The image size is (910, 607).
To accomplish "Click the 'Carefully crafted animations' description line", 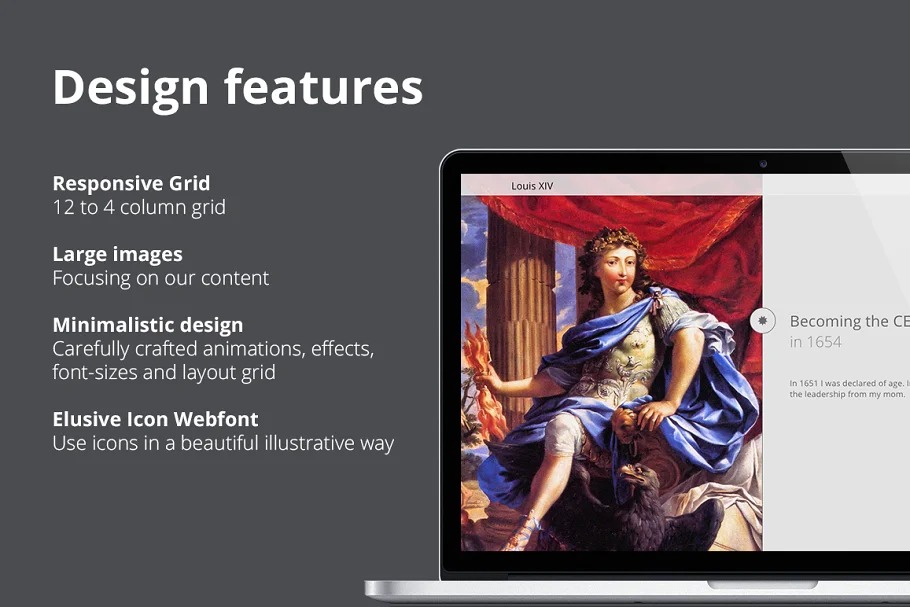I will tap(213, 349).
